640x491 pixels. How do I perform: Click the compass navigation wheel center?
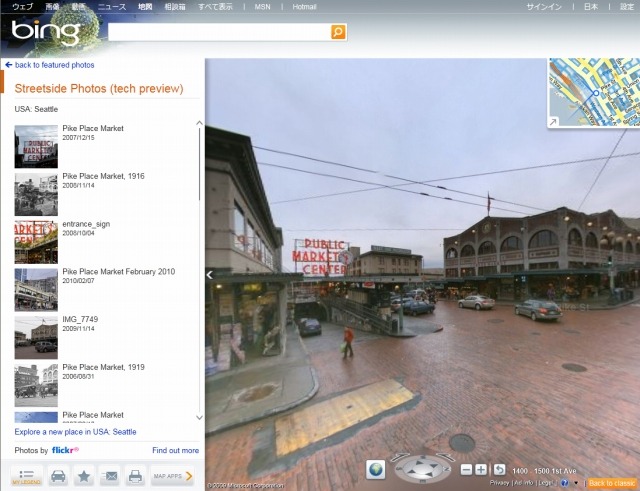coord(423,470)
